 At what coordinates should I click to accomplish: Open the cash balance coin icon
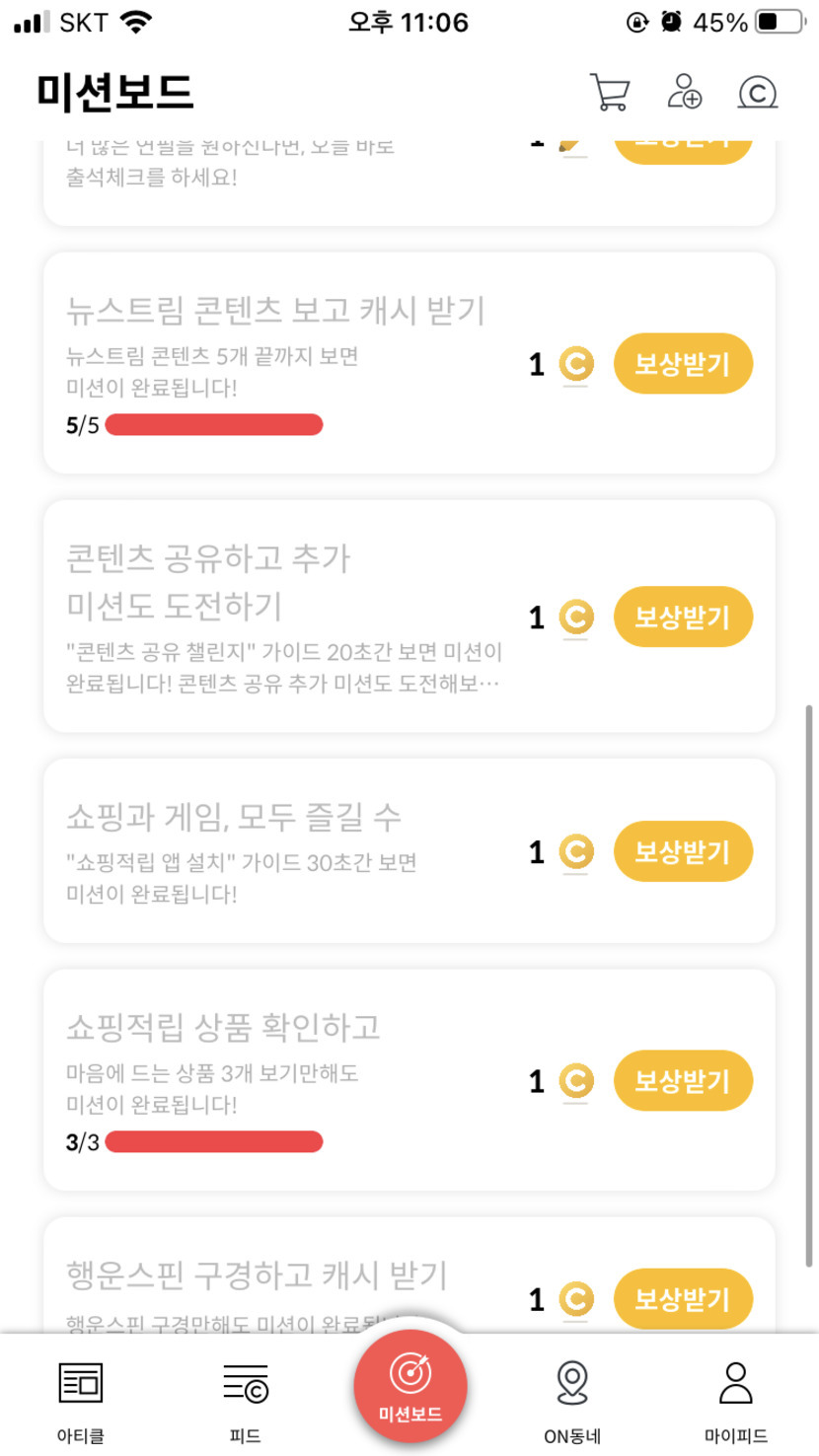pos(757,93)
